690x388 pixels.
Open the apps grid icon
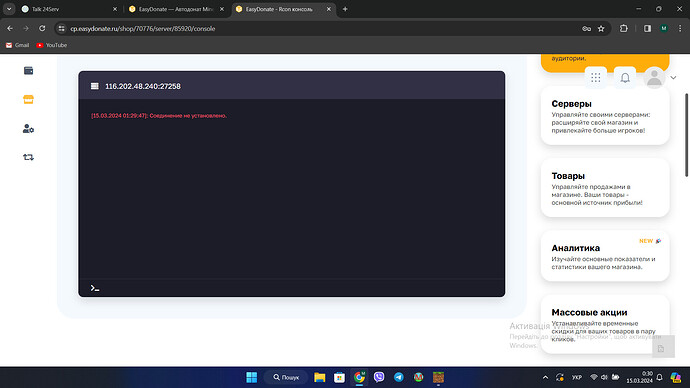[595, 78]
